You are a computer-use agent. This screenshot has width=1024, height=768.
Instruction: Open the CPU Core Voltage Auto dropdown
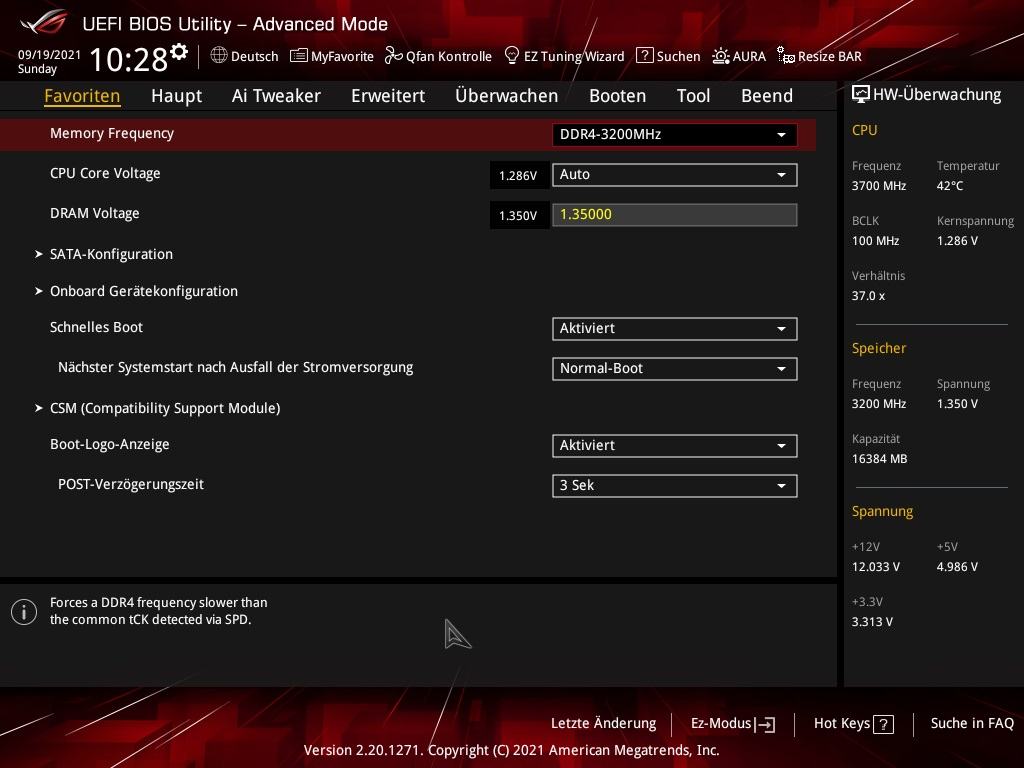(x=675, y=175)
